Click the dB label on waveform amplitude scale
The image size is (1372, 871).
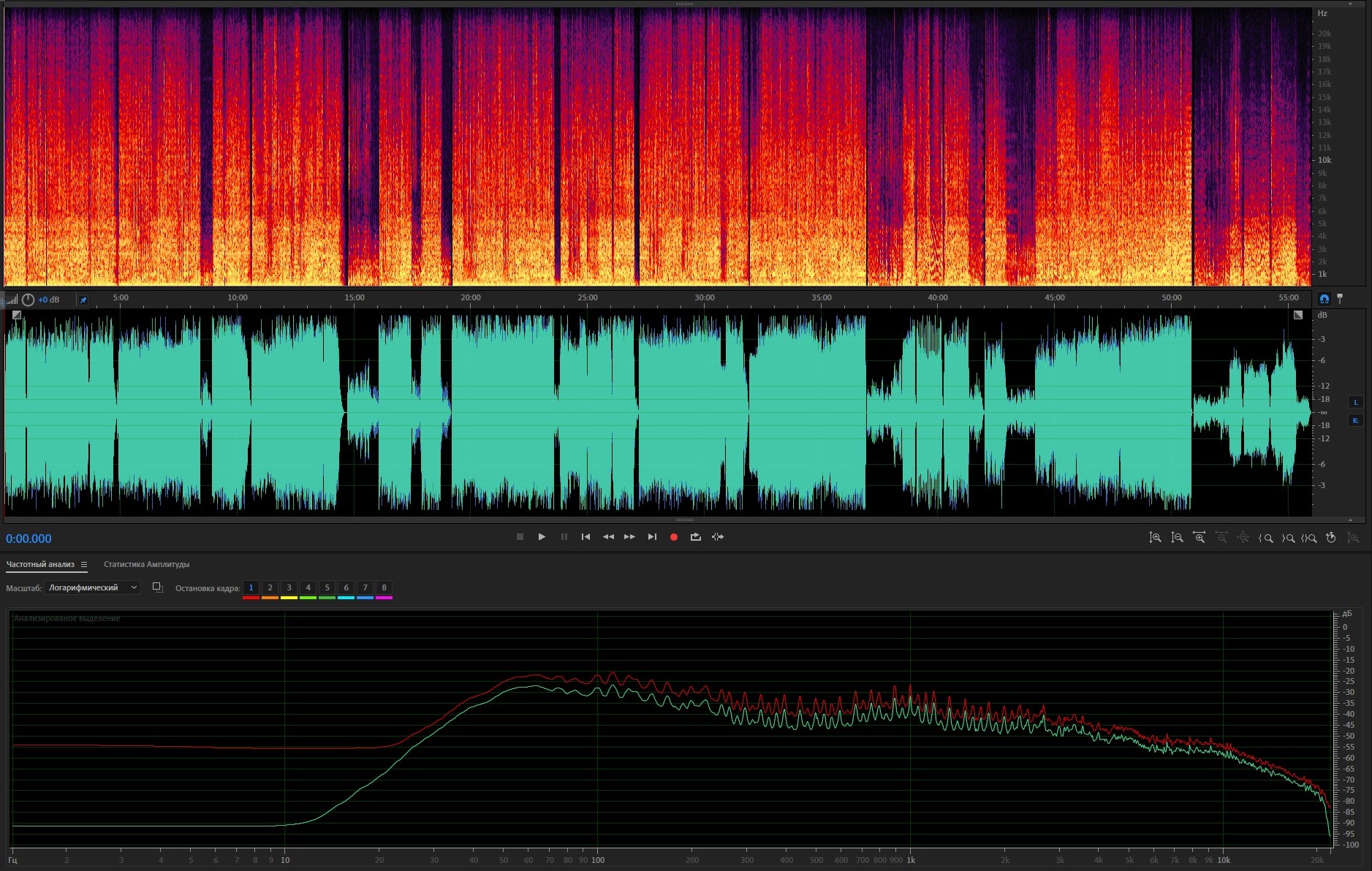point(1322,315)
